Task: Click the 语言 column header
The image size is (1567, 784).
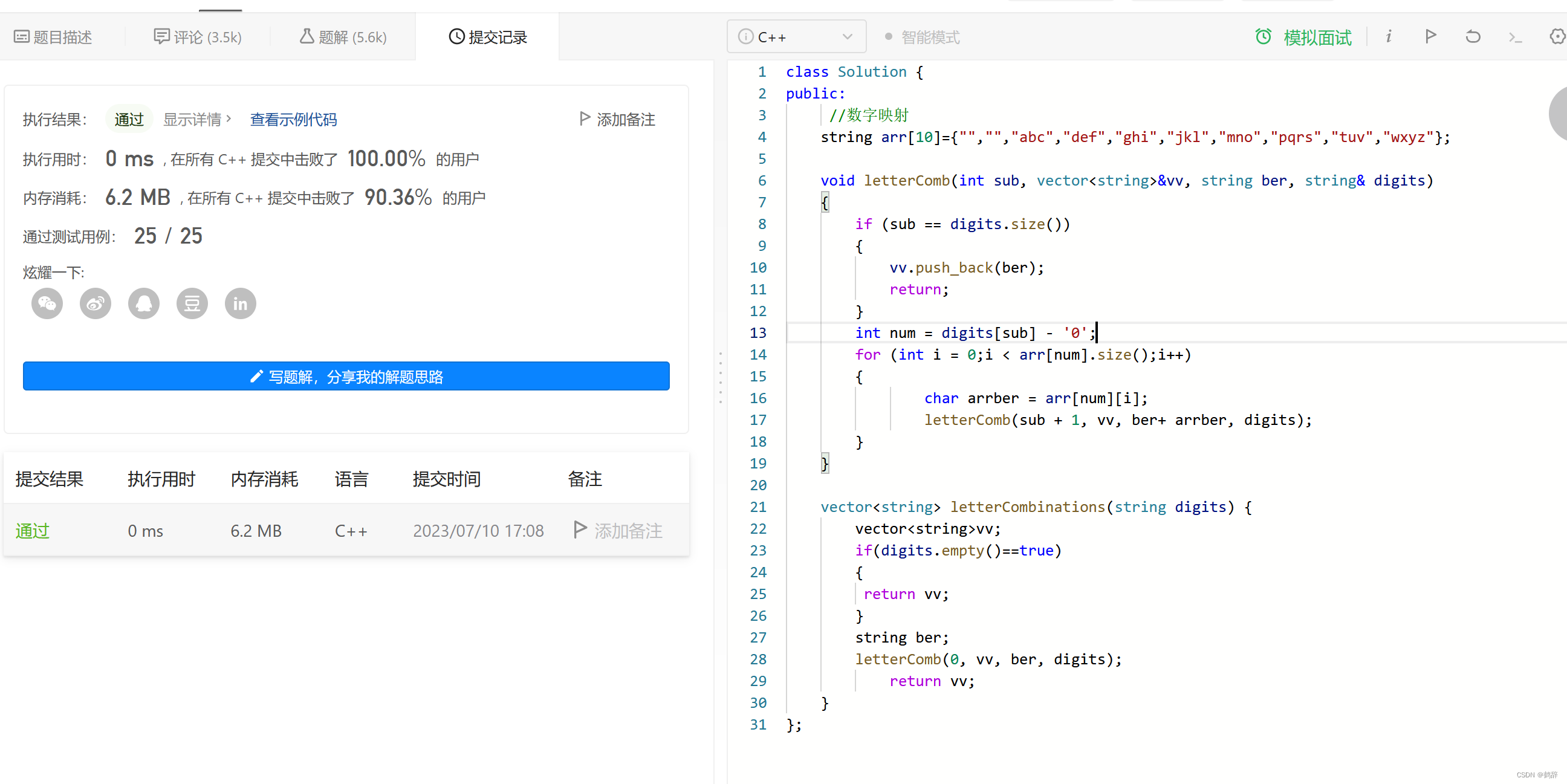Action: click(352, 479)
